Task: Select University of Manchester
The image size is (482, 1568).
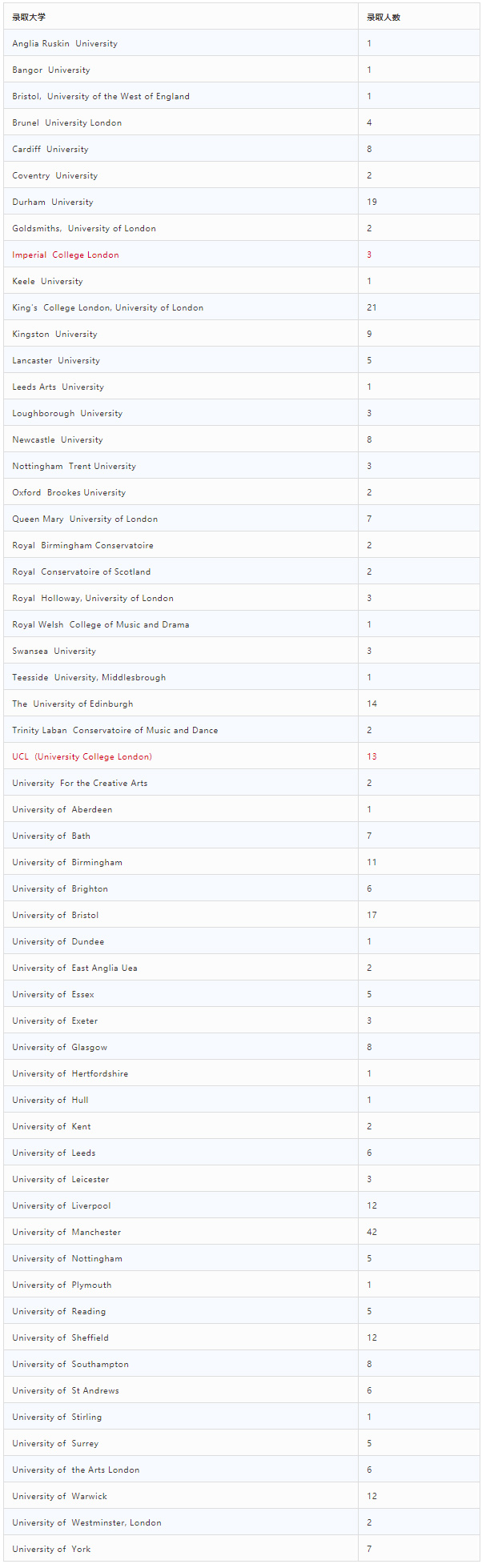Action: pos(66,1232)
